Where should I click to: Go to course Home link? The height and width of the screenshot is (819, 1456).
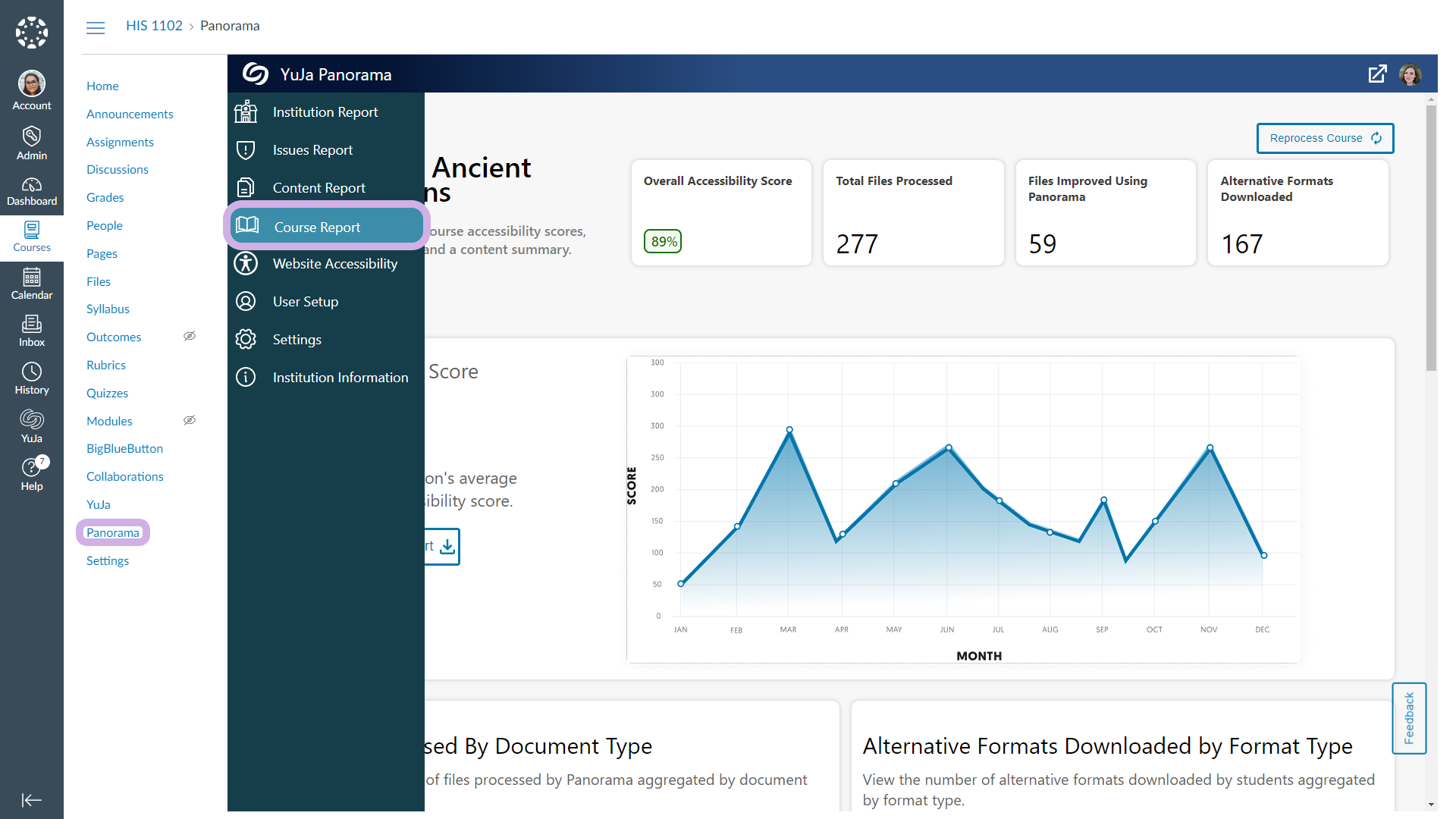click(102, 86)
